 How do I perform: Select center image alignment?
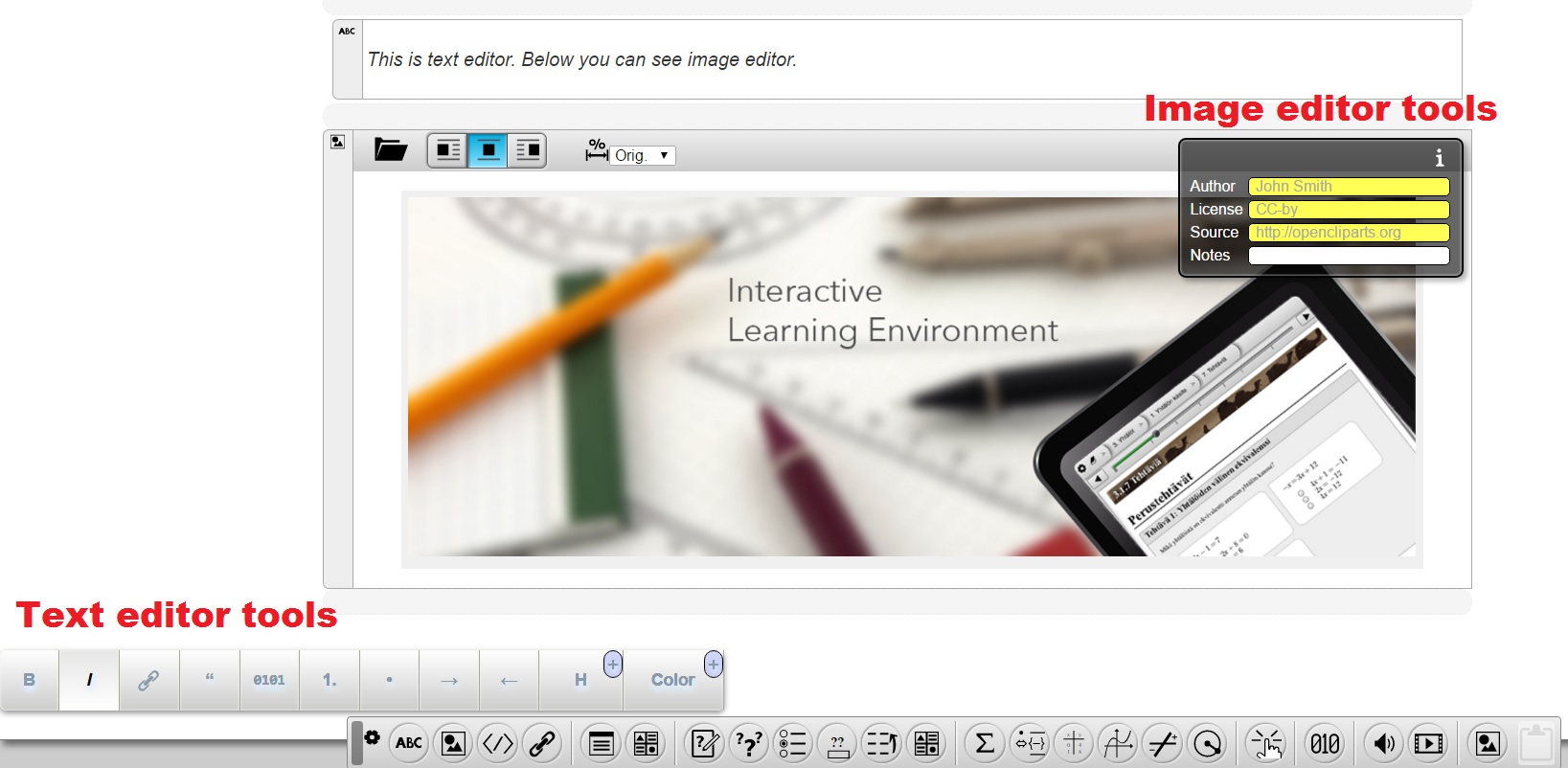(x=488, y=150)
